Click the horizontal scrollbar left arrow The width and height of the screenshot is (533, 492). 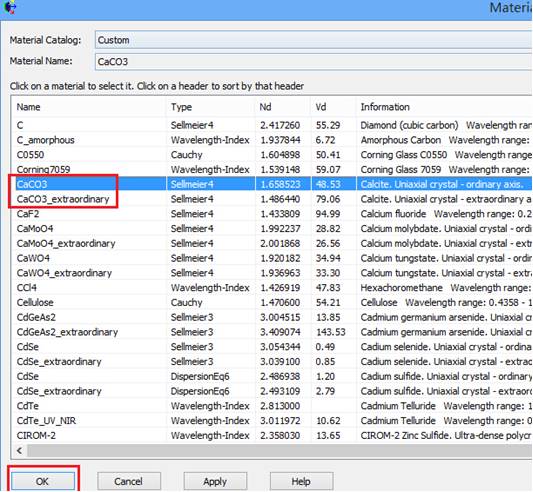(20, 451)
